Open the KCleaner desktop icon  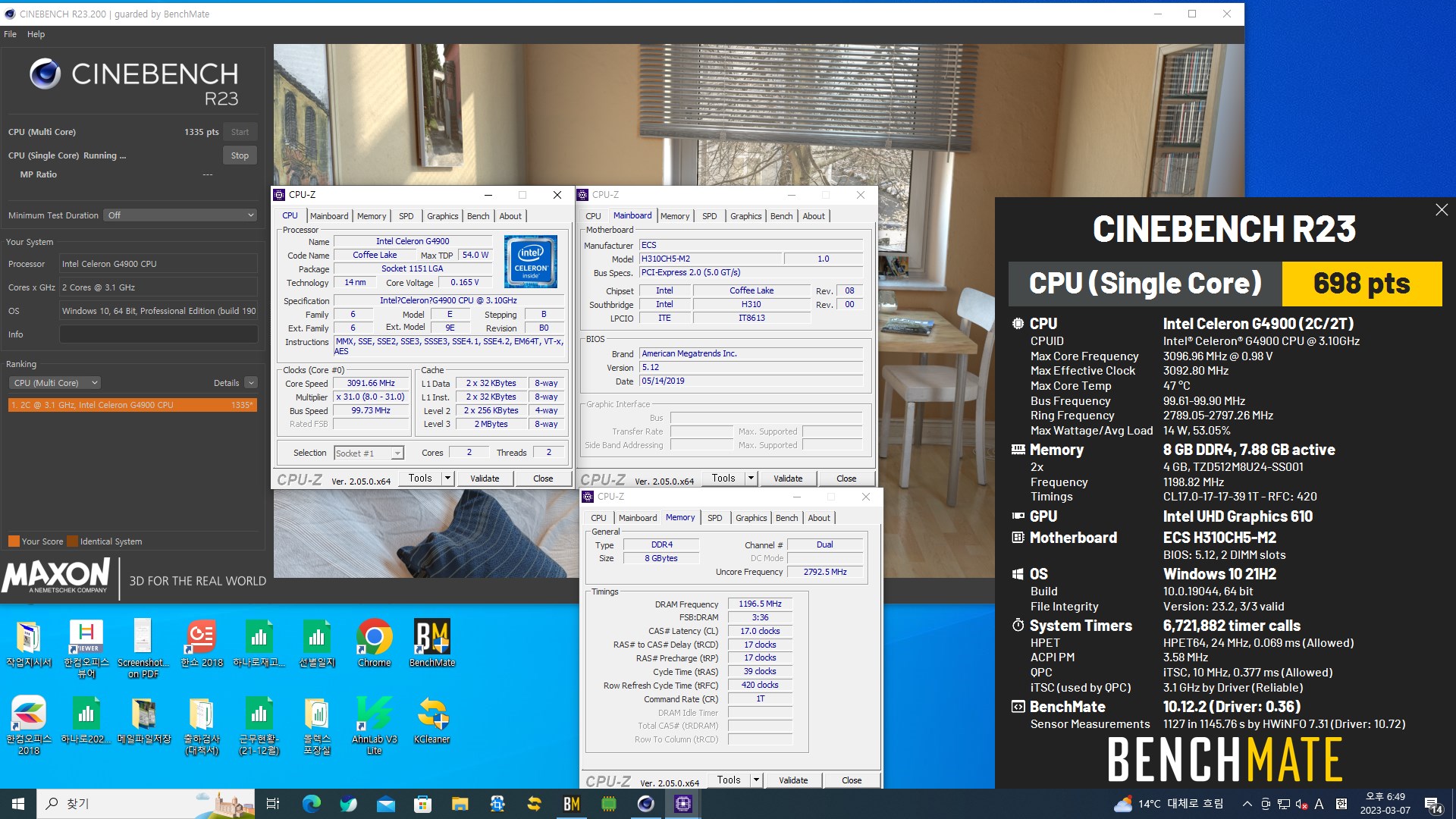[x=431, y=720]
